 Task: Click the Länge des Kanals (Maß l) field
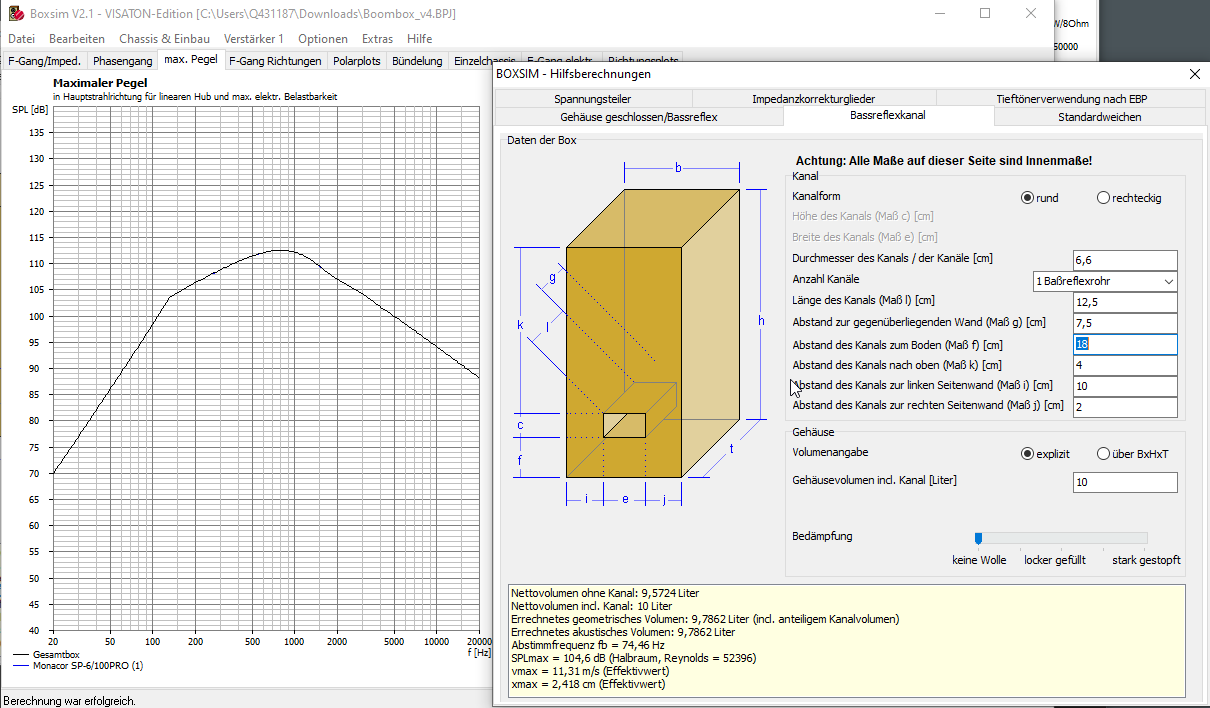[1125, 302]
